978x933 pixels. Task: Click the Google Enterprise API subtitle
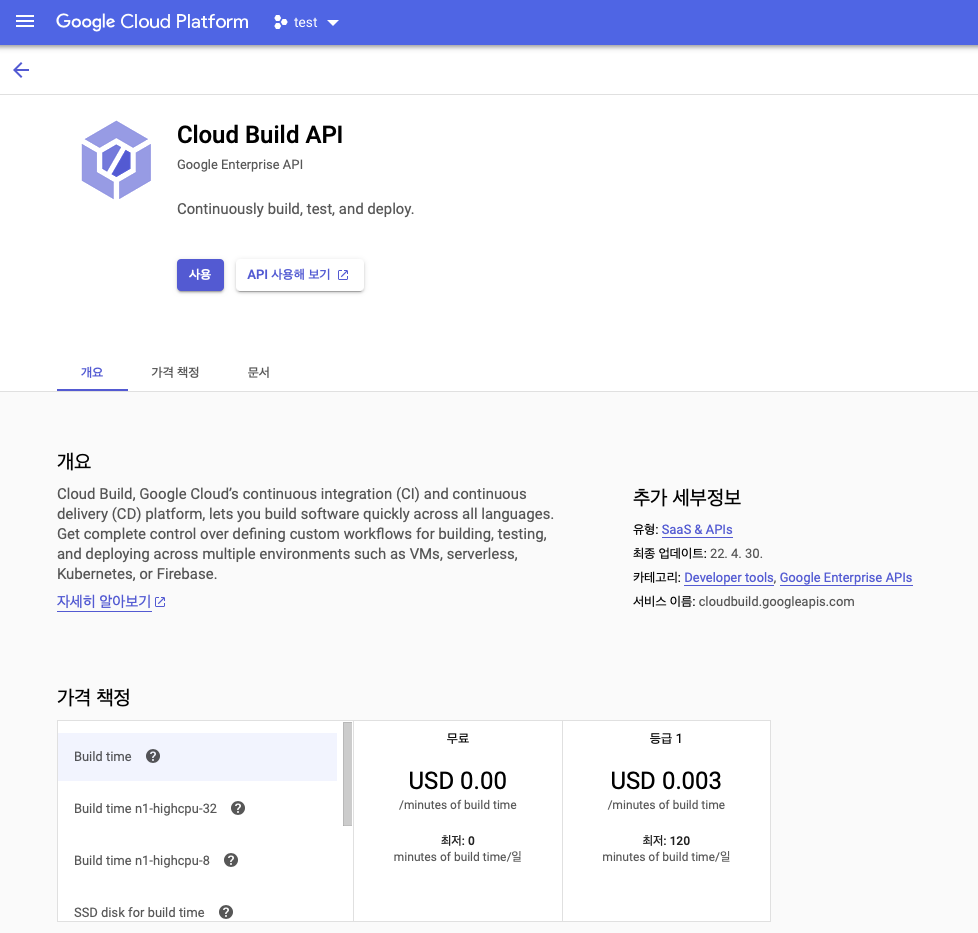coord(240,165)
